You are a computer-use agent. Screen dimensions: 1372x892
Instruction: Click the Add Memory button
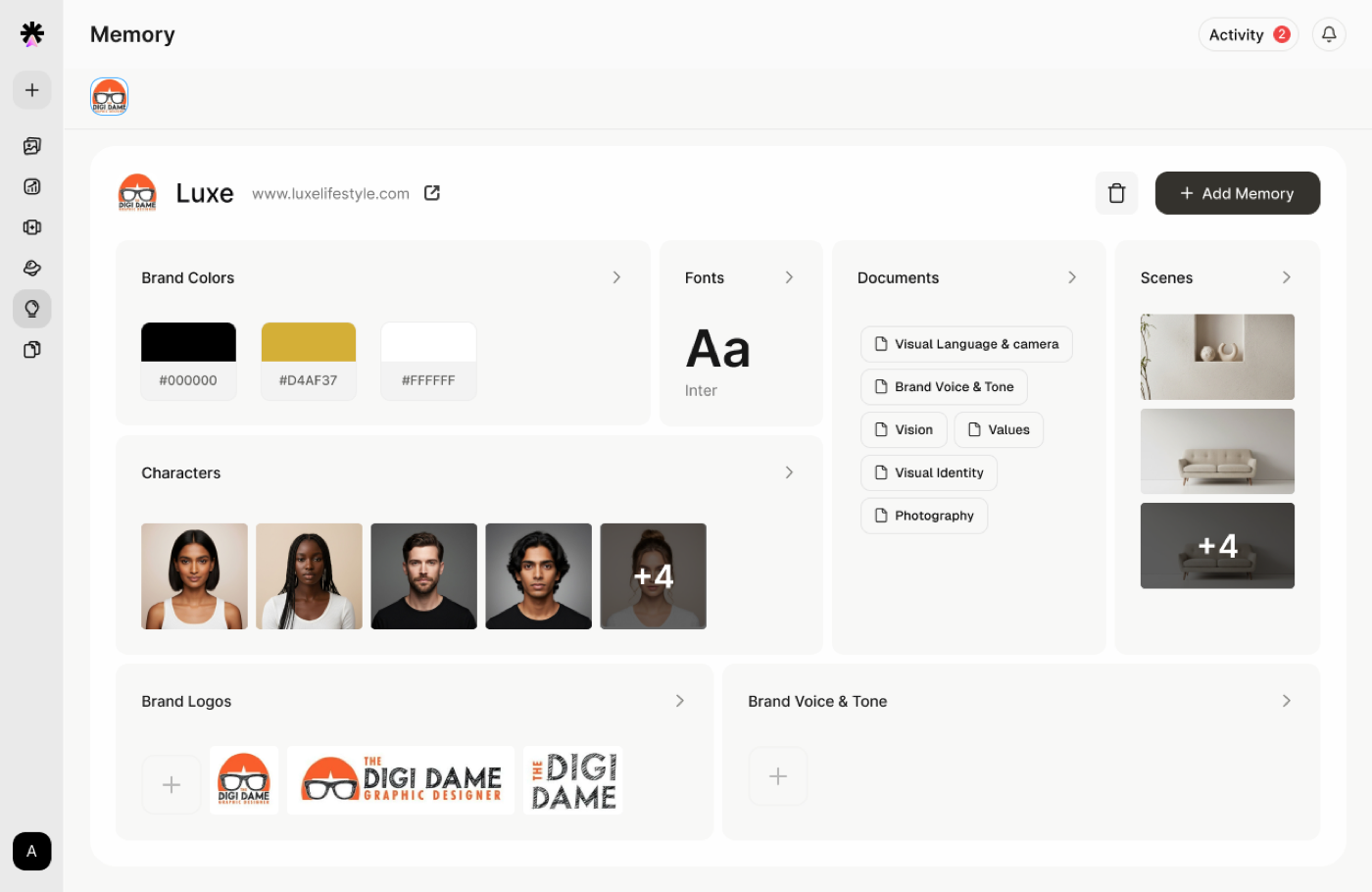(1238, 193)
